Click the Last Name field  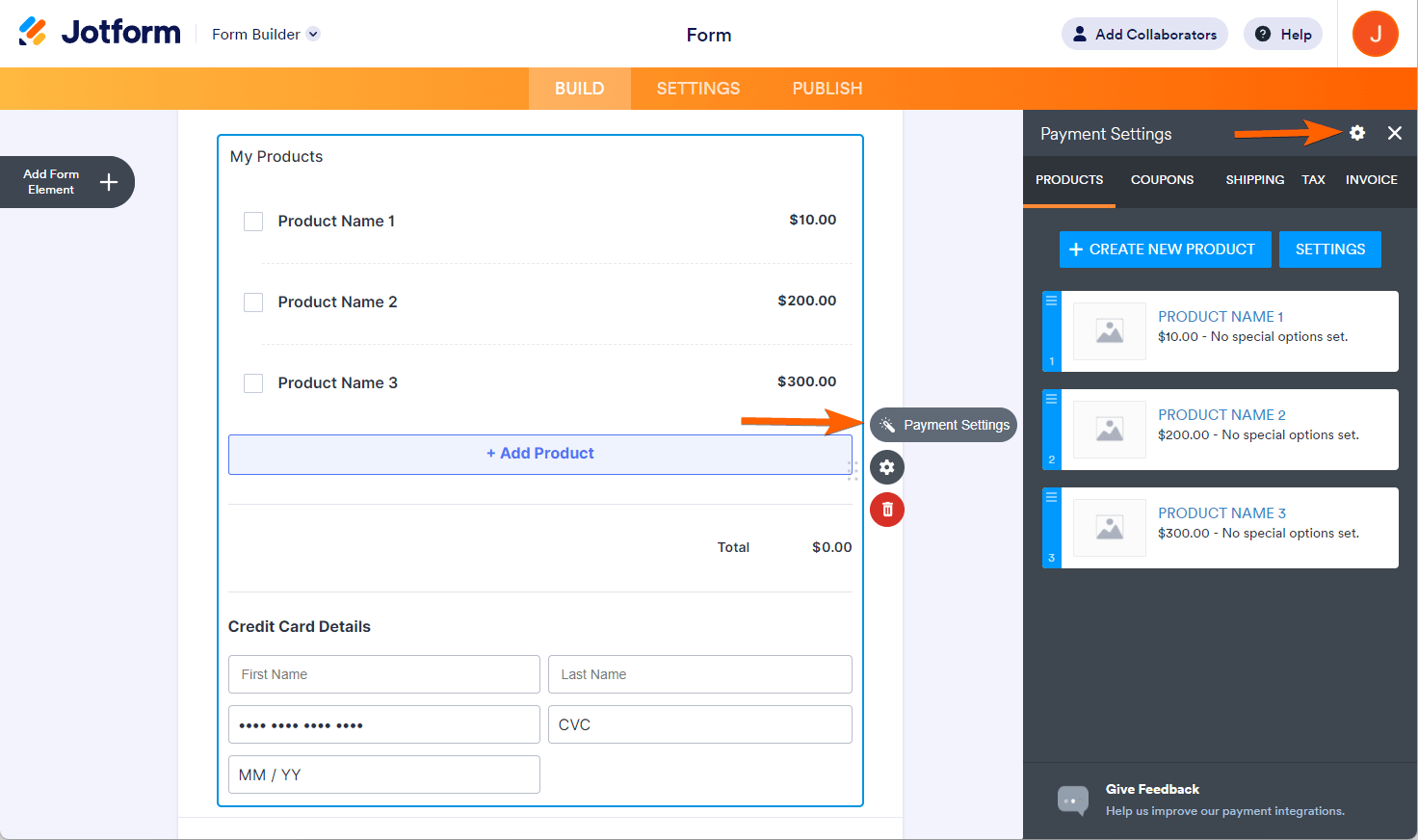[700, 674]
